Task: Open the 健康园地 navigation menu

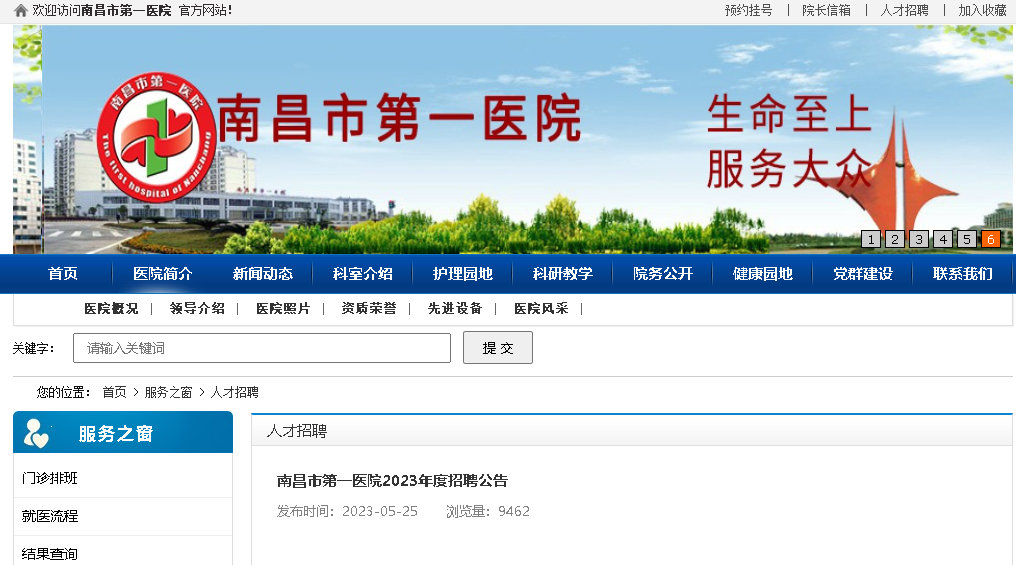Action: [763, 273]
